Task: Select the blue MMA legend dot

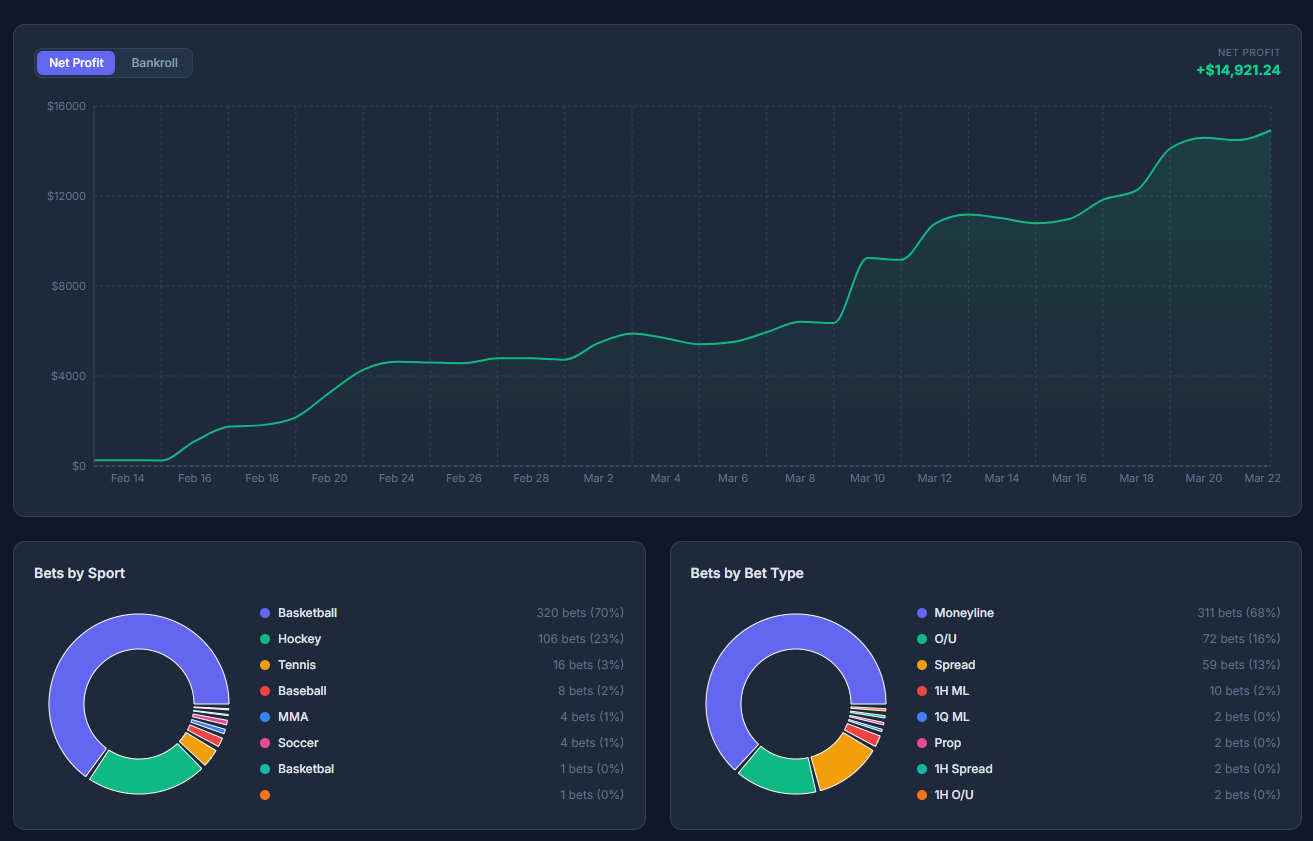Action: 265,717
